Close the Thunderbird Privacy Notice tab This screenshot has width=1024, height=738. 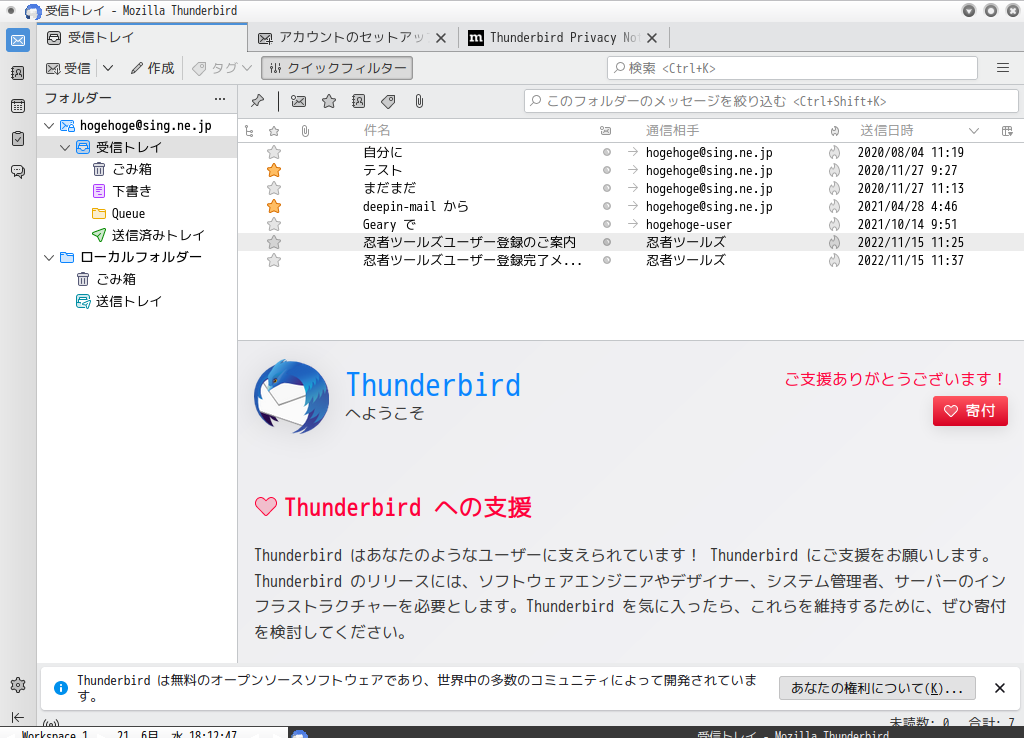click(652, 38)
